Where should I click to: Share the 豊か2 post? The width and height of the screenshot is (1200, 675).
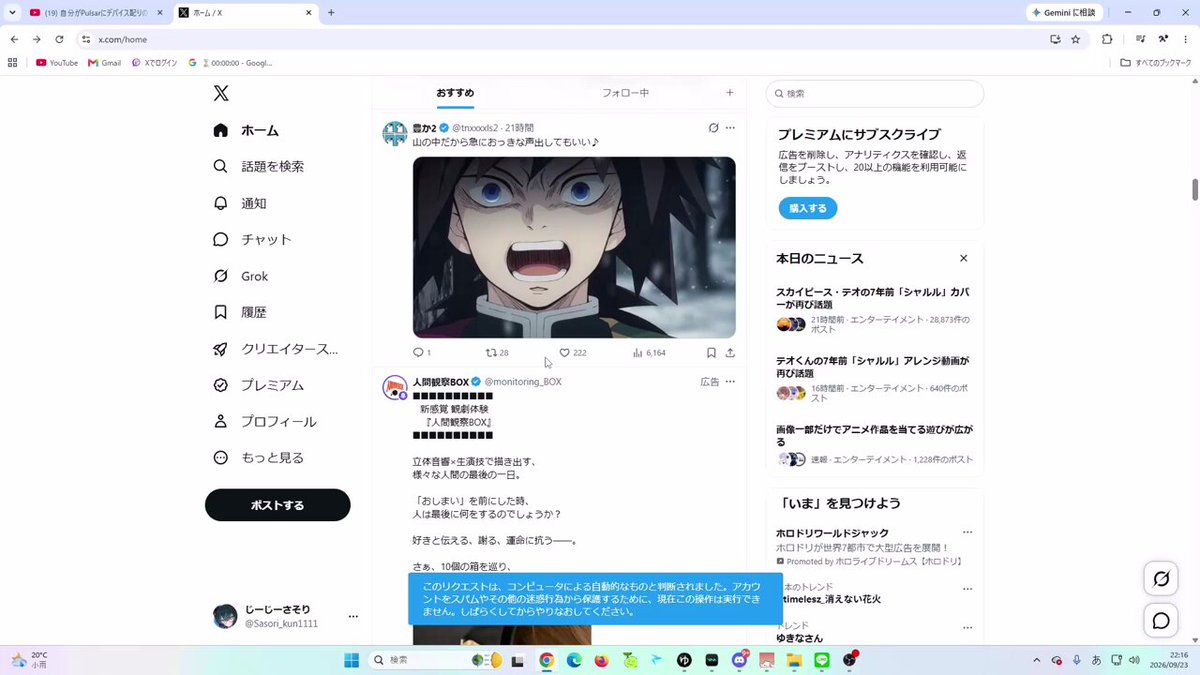tap(730, 353)
